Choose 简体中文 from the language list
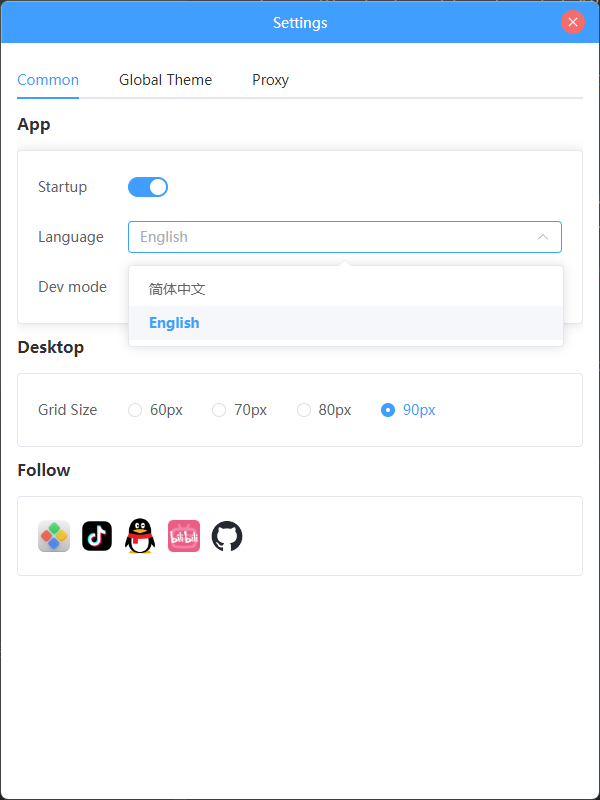This screenshot has height=800, width=600. pos(177,289)
